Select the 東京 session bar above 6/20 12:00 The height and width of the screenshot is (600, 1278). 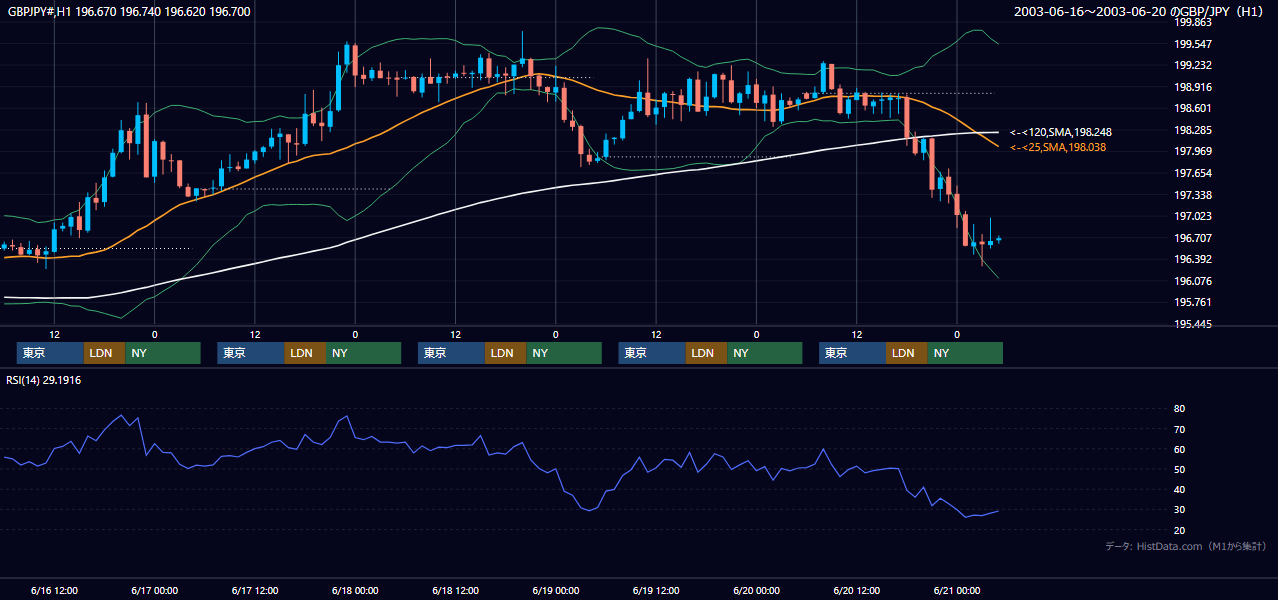click(852, 353)
